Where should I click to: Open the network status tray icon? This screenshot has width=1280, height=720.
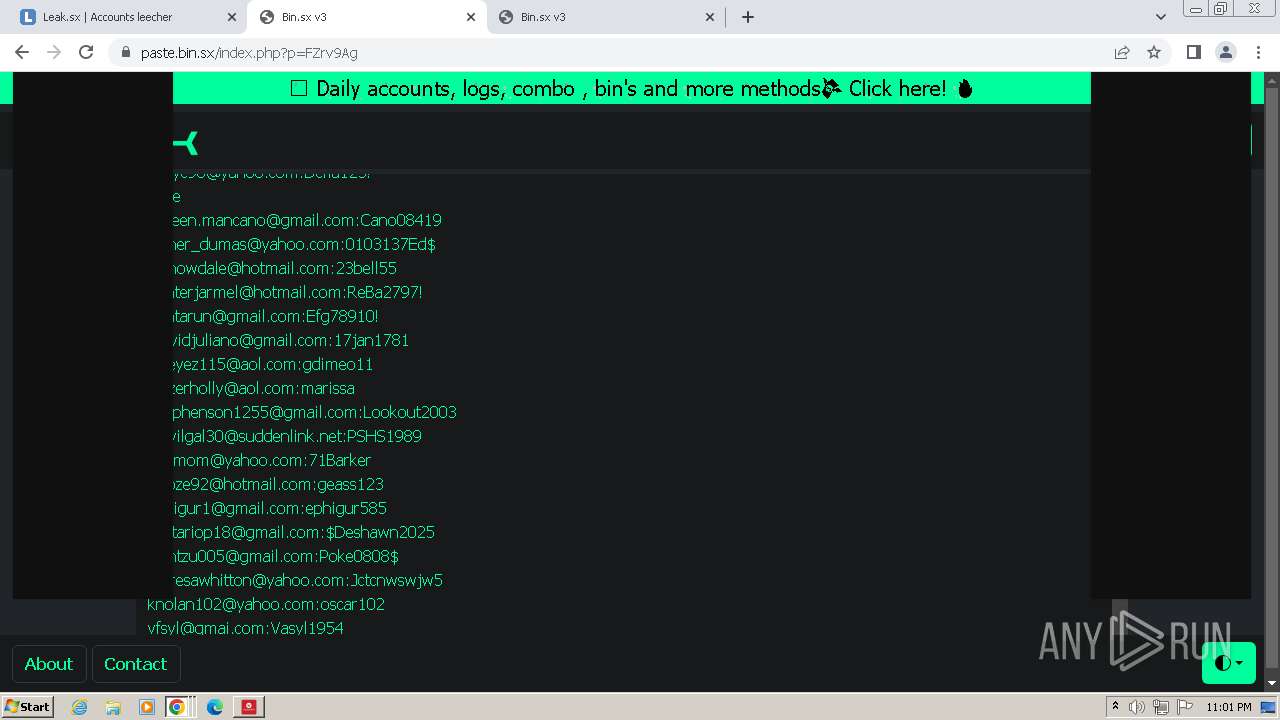pyautogui.click(x=1161, y=707)
